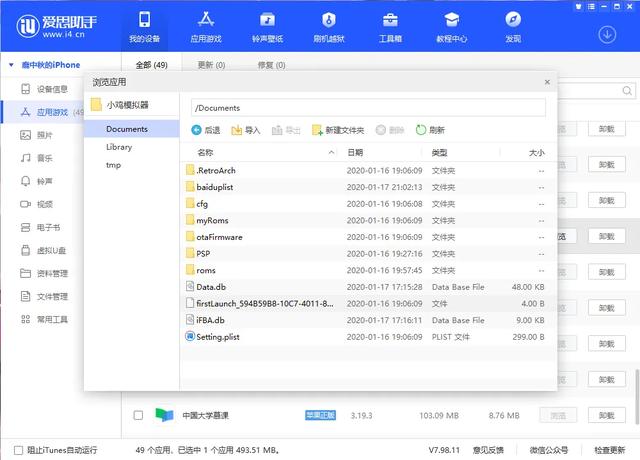Open the 刷机越狱 flash section

pyautogui.click(x=329, y=27)
